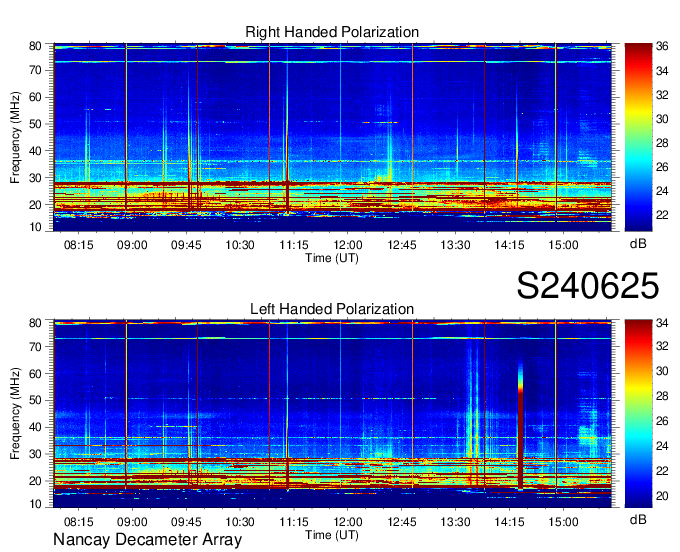Viewport: 680px width, 552px height.
Task: Click the 13:30 tick under the left-handed plot
Action: coord(455,522)
